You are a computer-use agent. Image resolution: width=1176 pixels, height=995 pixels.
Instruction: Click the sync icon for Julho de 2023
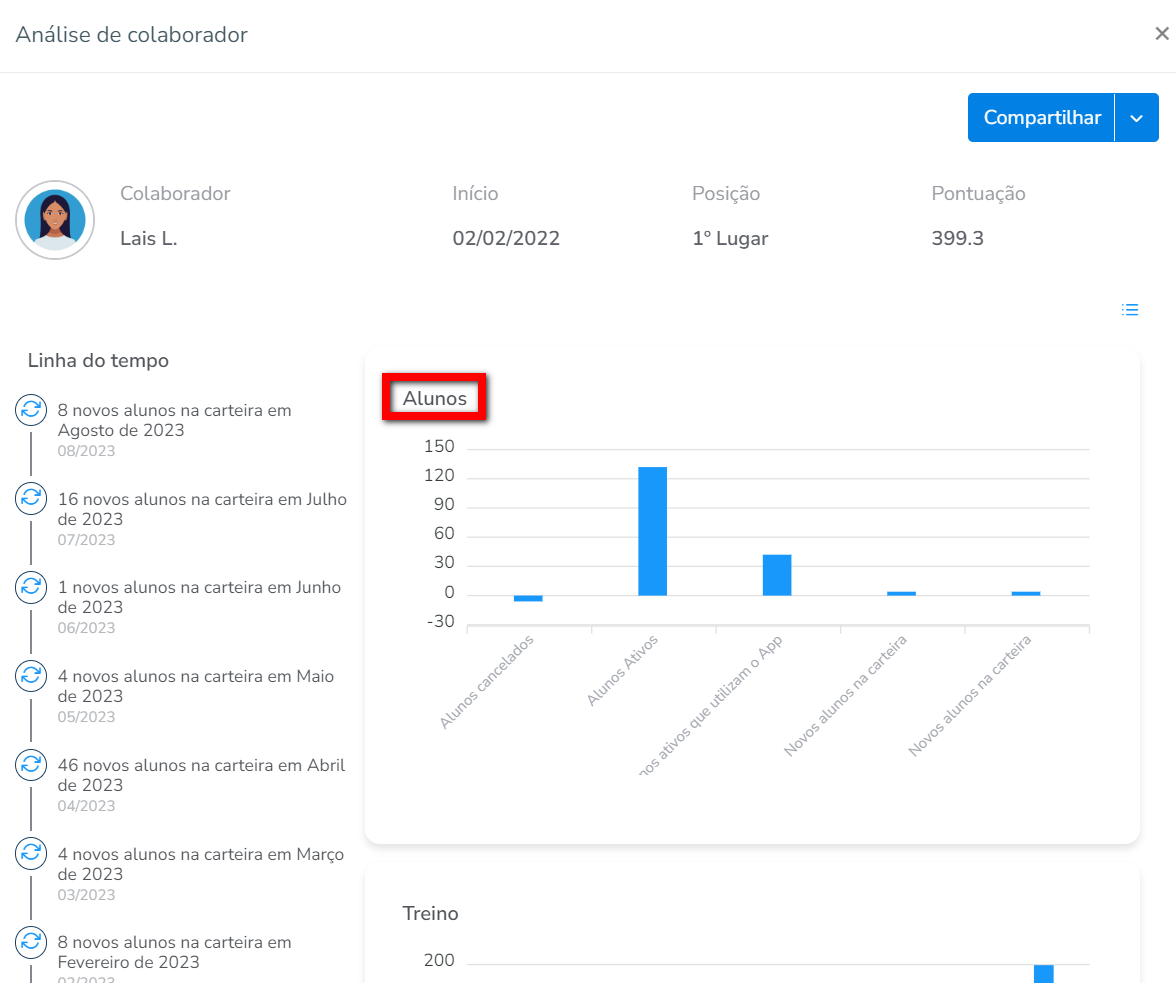point(31,498)
